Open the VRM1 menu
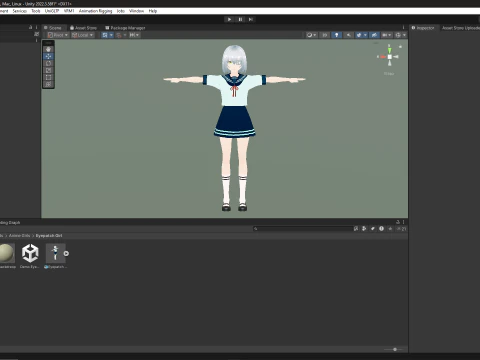The image size is (480, 360). coord(69,11)
